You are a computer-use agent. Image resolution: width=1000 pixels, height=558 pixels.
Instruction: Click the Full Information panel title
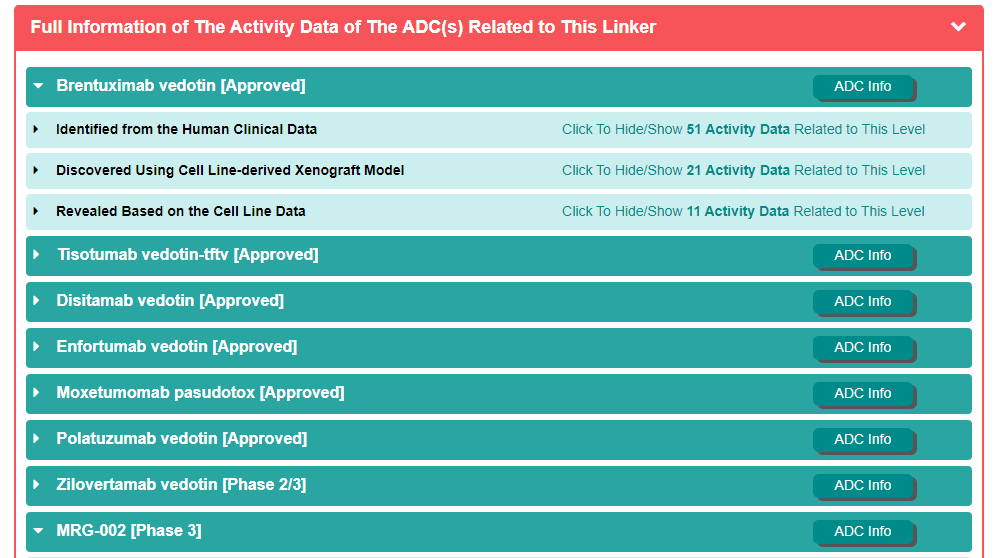click(343, 27)
